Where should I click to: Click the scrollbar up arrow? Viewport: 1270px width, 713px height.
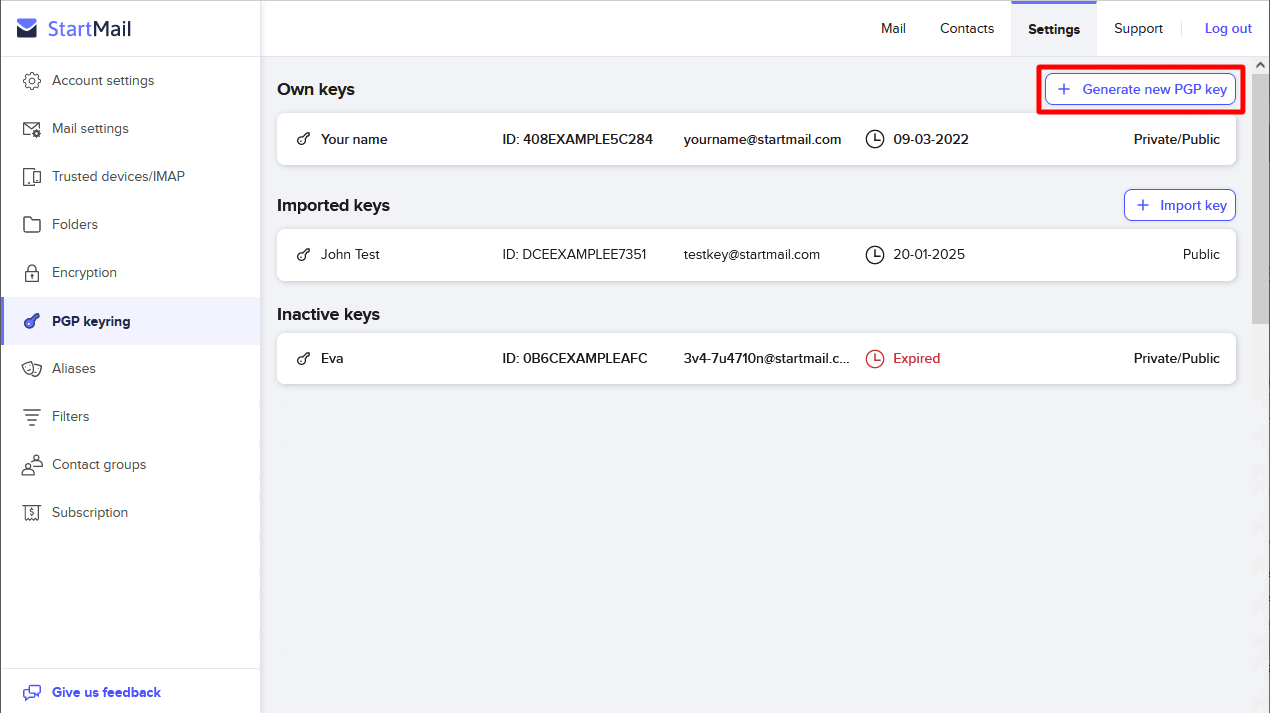[x=1261, y=64]
